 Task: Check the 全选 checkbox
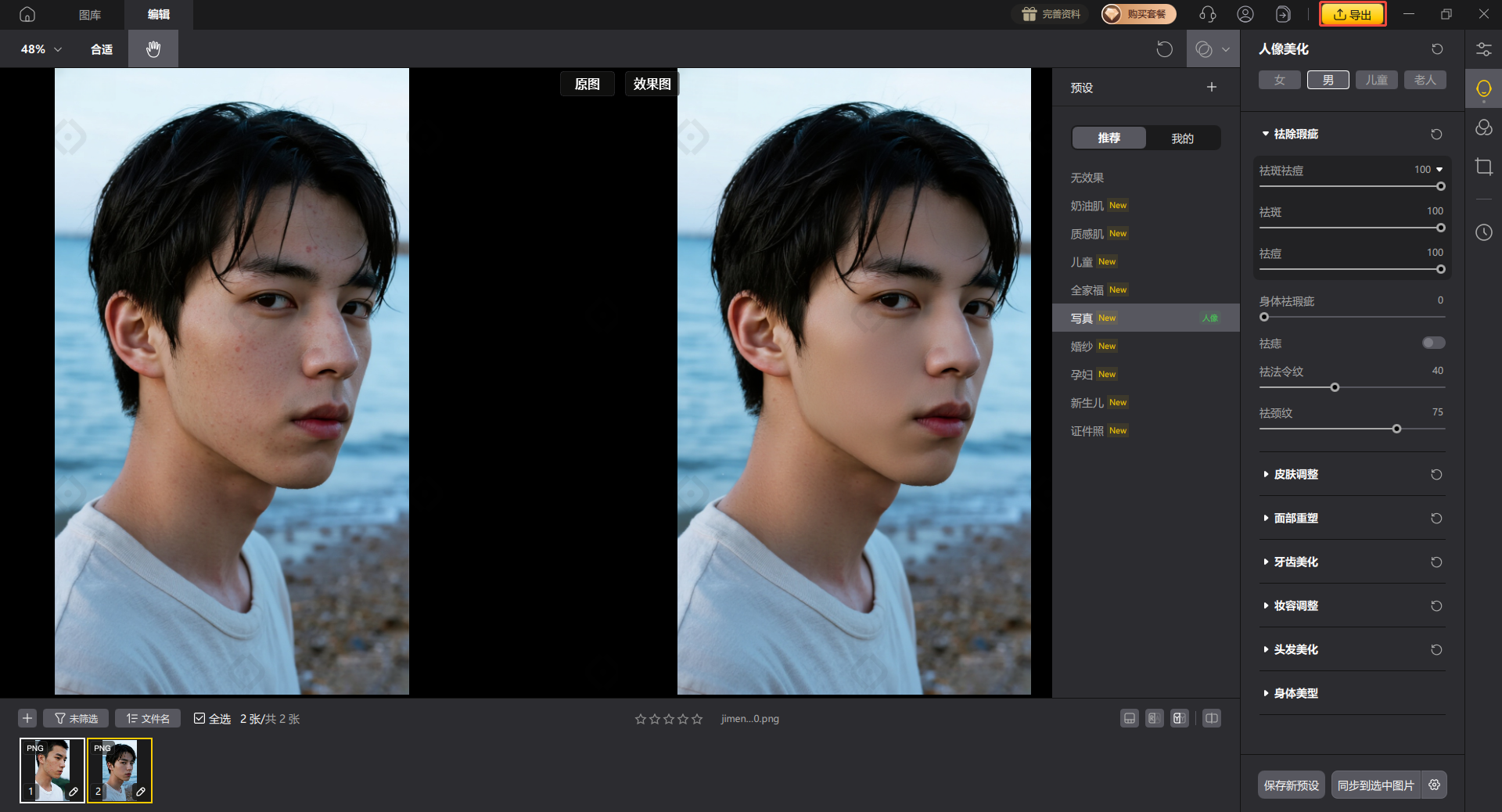point(199,718)
